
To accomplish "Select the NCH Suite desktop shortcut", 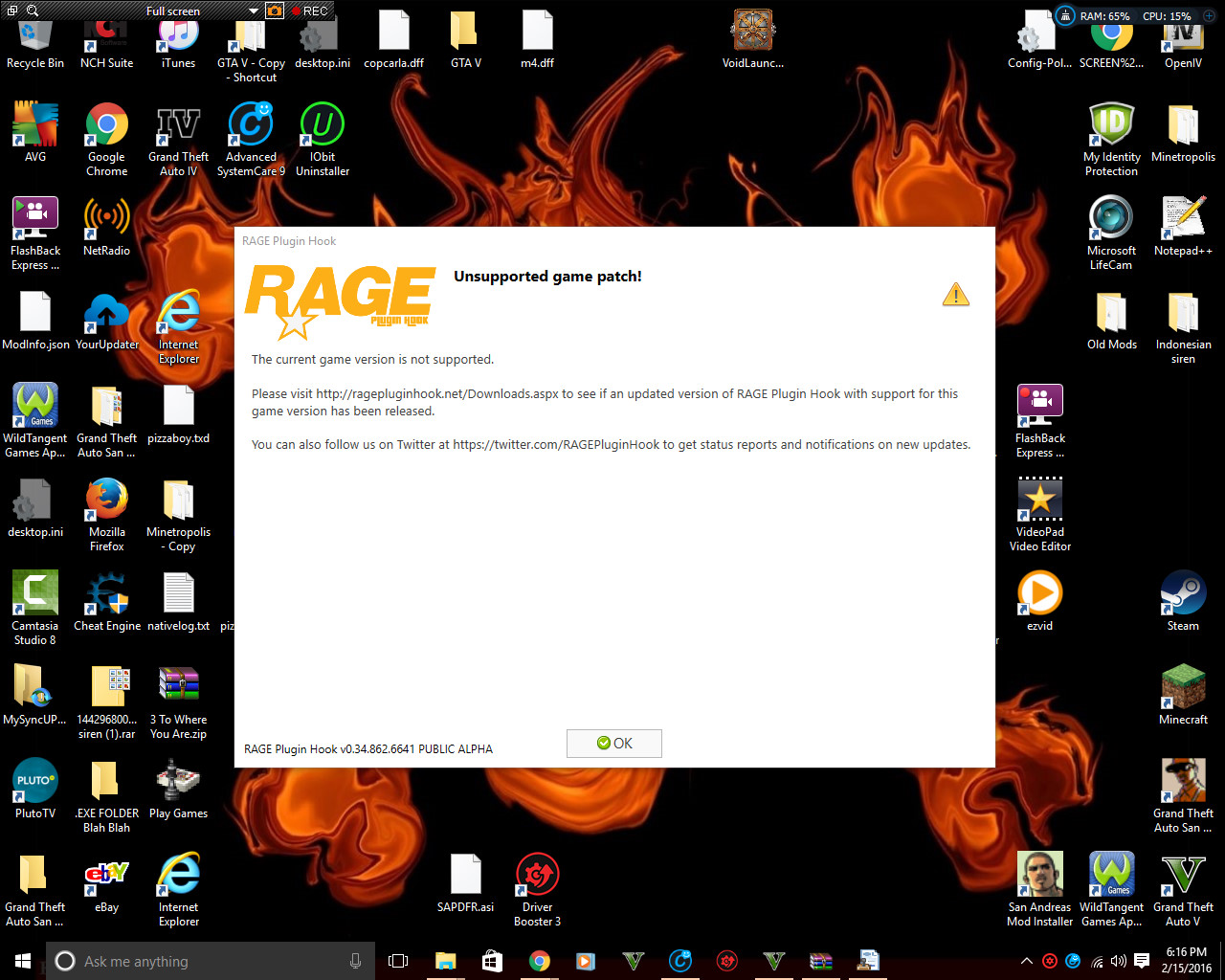I will pos(106,43).
